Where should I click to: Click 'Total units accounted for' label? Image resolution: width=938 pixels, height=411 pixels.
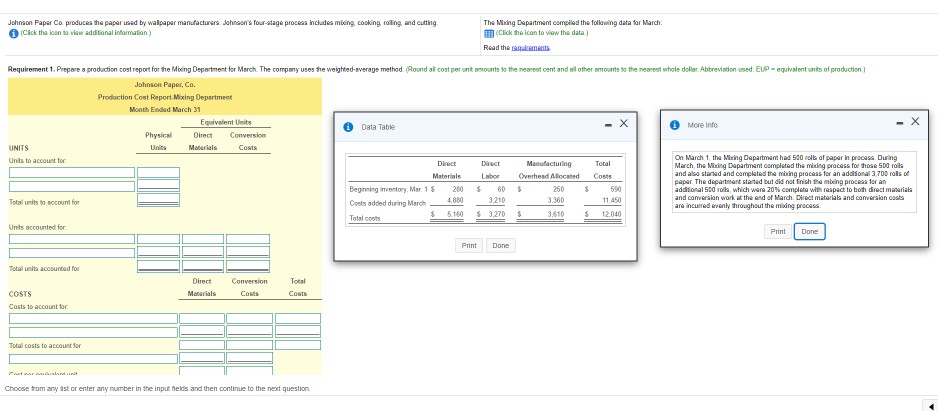[x=44, y=269]
